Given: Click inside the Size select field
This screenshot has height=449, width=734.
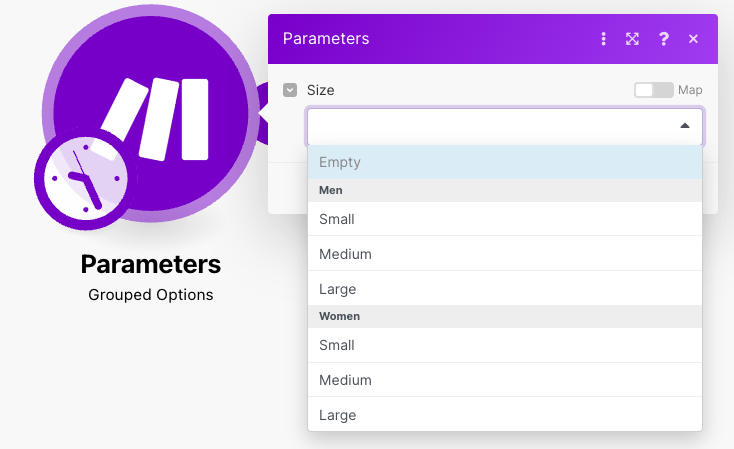Looking at the screenshot, I should tap(505, 126).
